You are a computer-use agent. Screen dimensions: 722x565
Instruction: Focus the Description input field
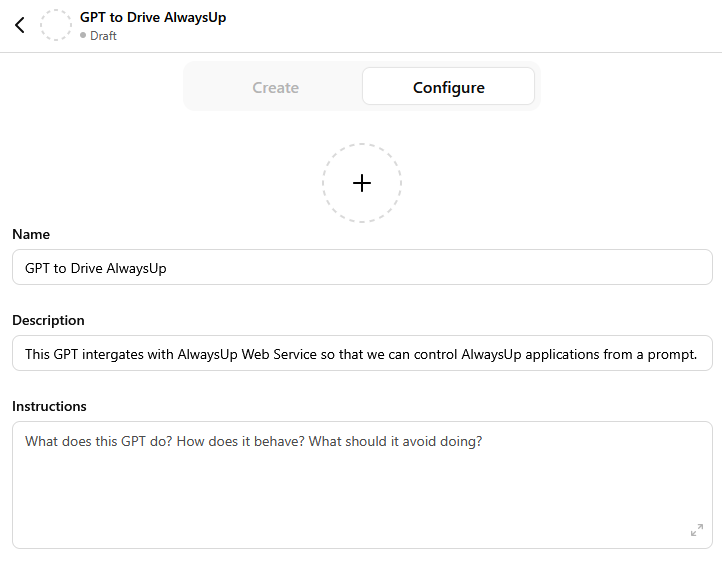pyautogui.click(x=362, y=354)
